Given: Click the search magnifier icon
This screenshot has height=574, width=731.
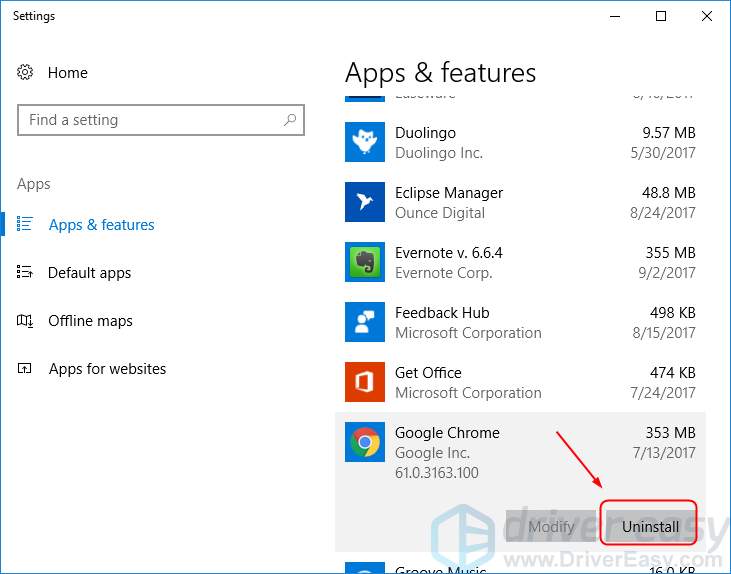Looking at the screenshot, I should coord(290,120).
